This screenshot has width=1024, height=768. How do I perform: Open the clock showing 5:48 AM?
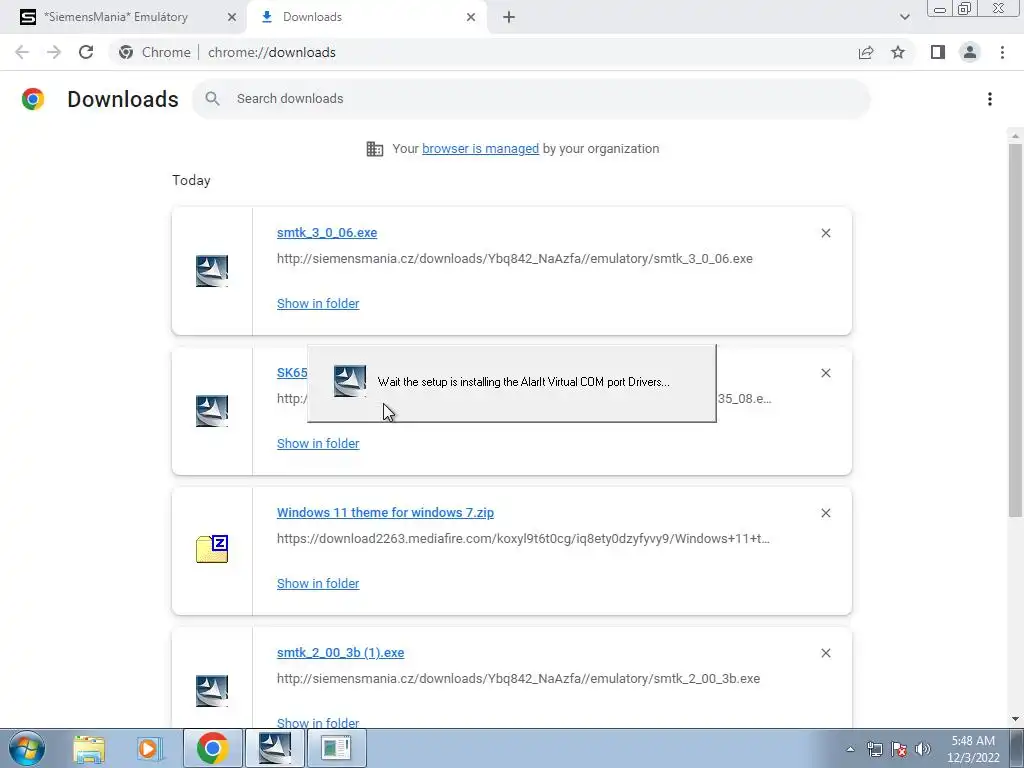(973, 748)
